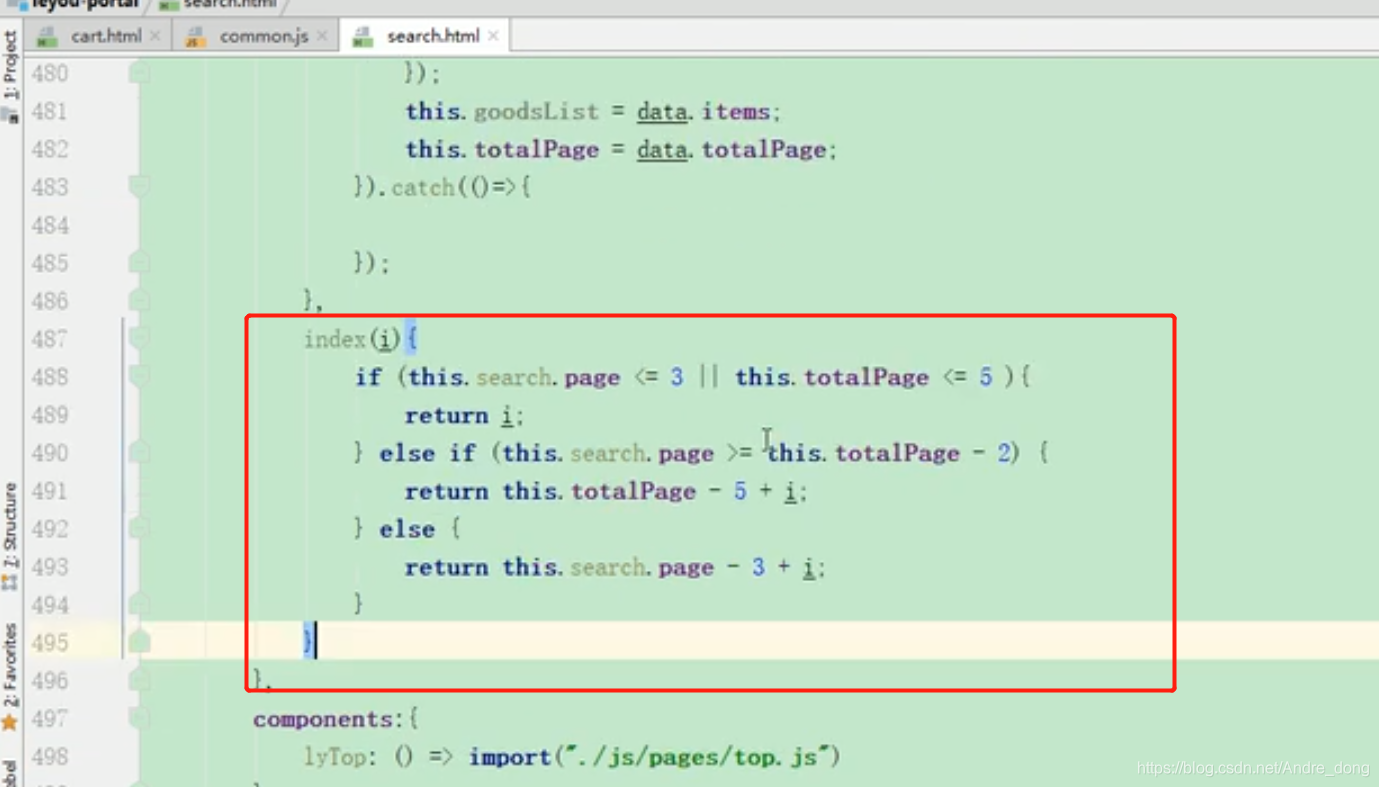
Task: Click totalPage on line 488
Action: (866, 377)
